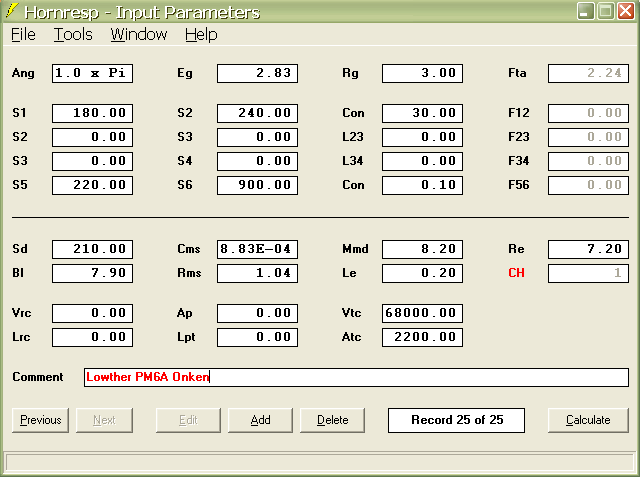The height and width of the screenshot is (478, 640).
Task: Click the F34 field
Action: (588, 161)
